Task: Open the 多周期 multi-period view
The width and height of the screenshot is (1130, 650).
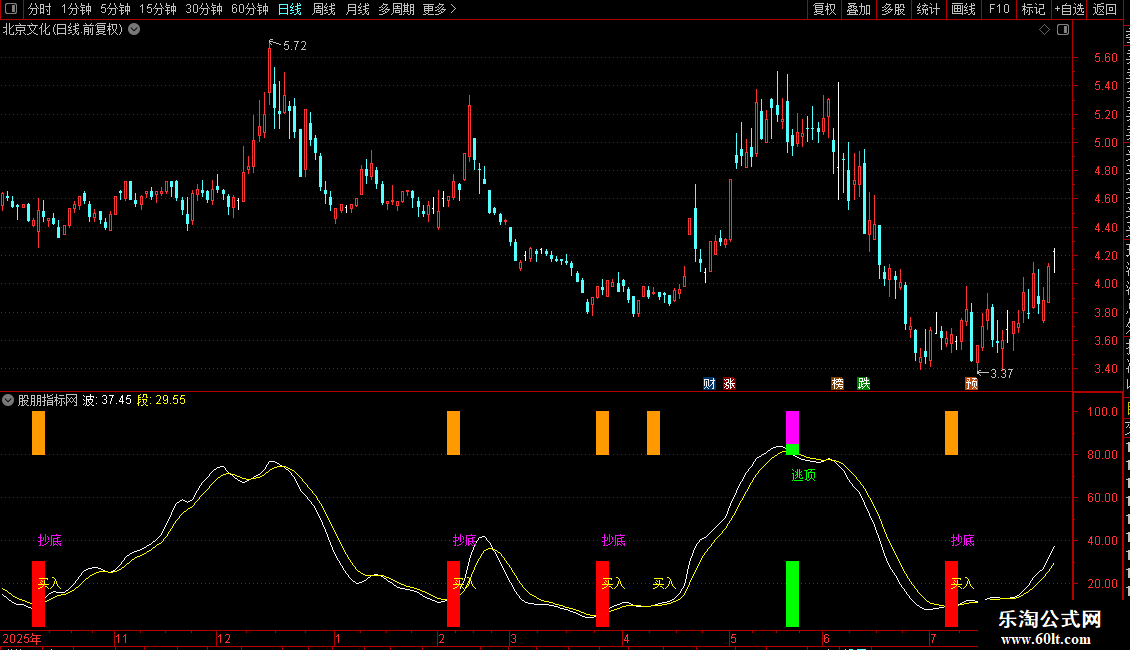Action: click(x=396, y=9)
